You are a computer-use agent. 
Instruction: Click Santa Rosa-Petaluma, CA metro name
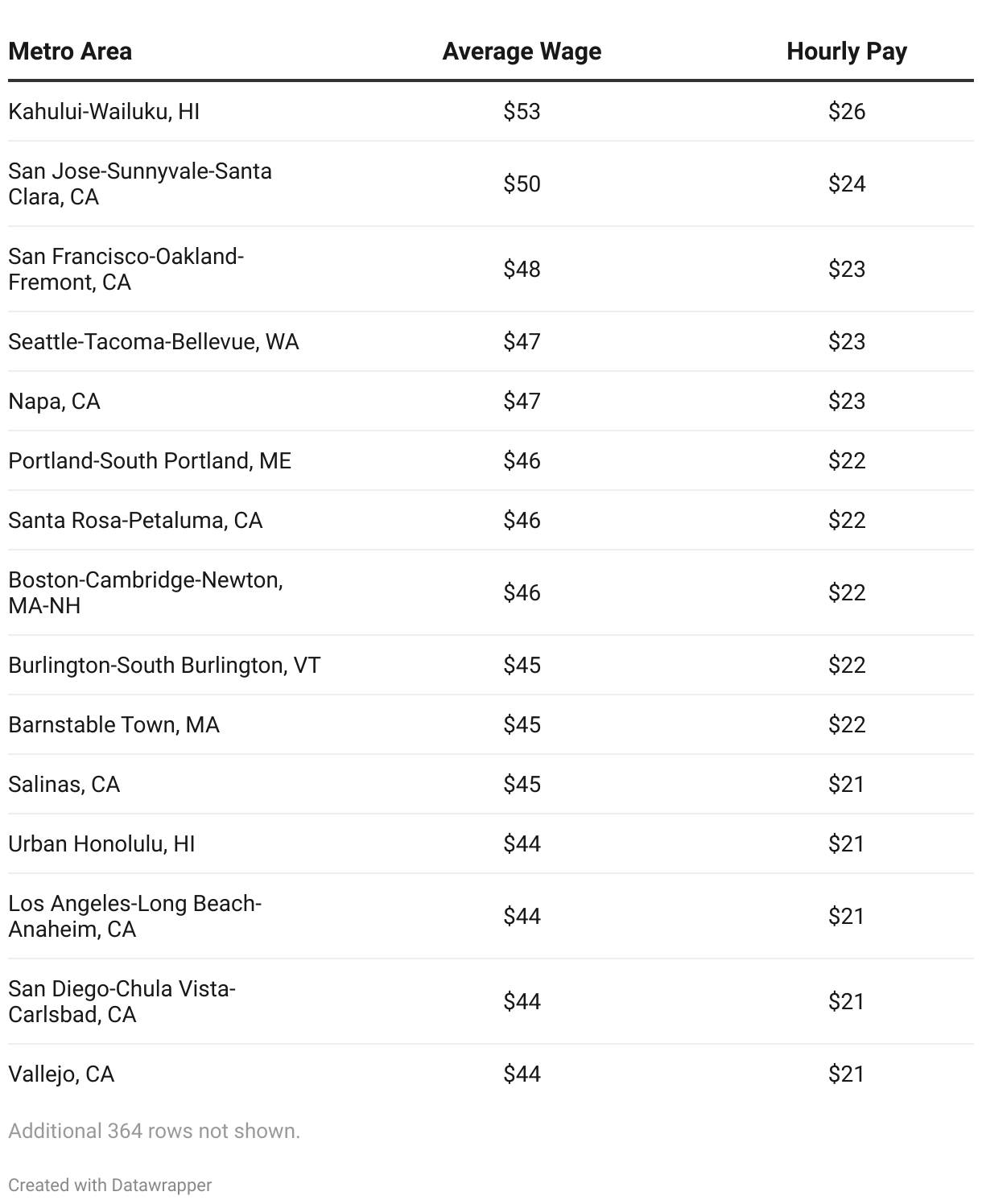135,520
